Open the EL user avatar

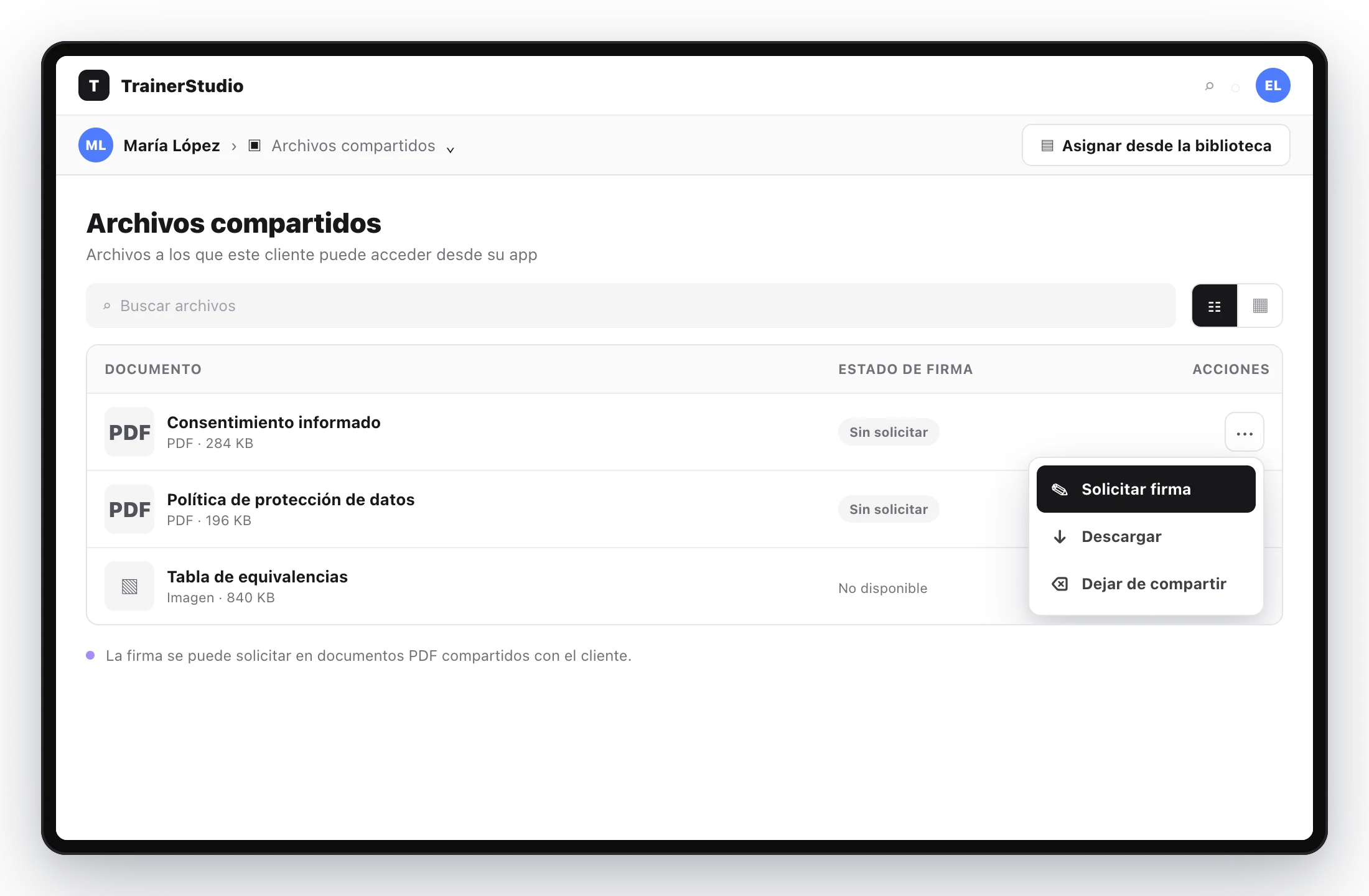tap(1273, 86)
